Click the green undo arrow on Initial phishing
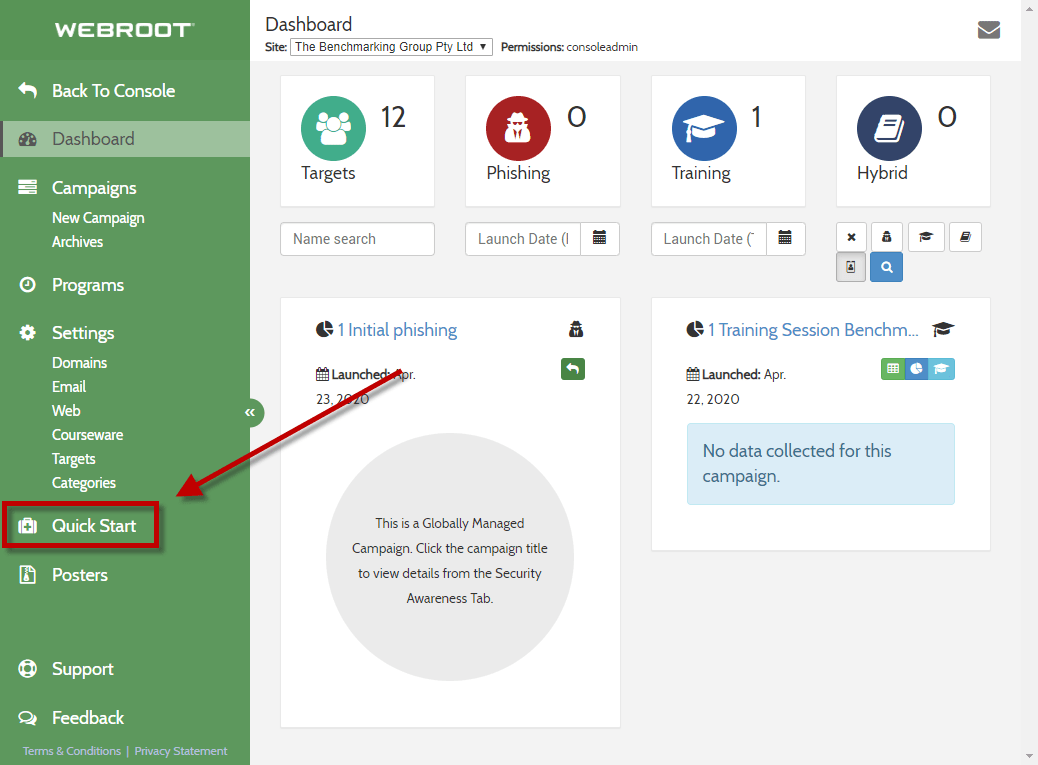This screenshot has width=1038, height=765. coord(573,369)
